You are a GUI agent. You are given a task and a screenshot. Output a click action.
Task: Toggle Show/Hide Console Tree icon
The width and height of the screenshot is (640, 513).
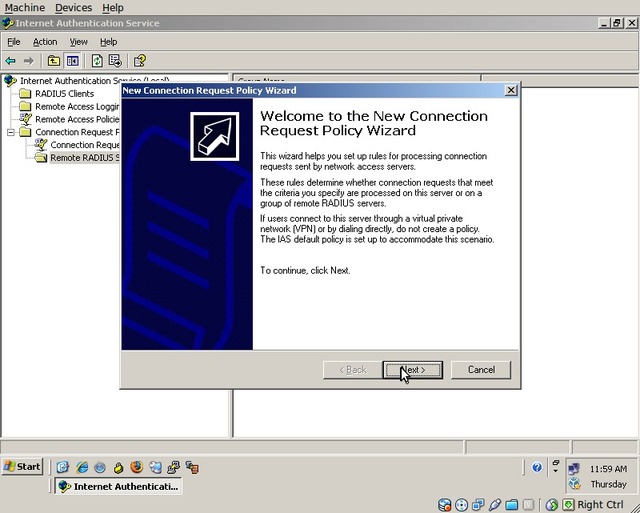coord(72,61)
